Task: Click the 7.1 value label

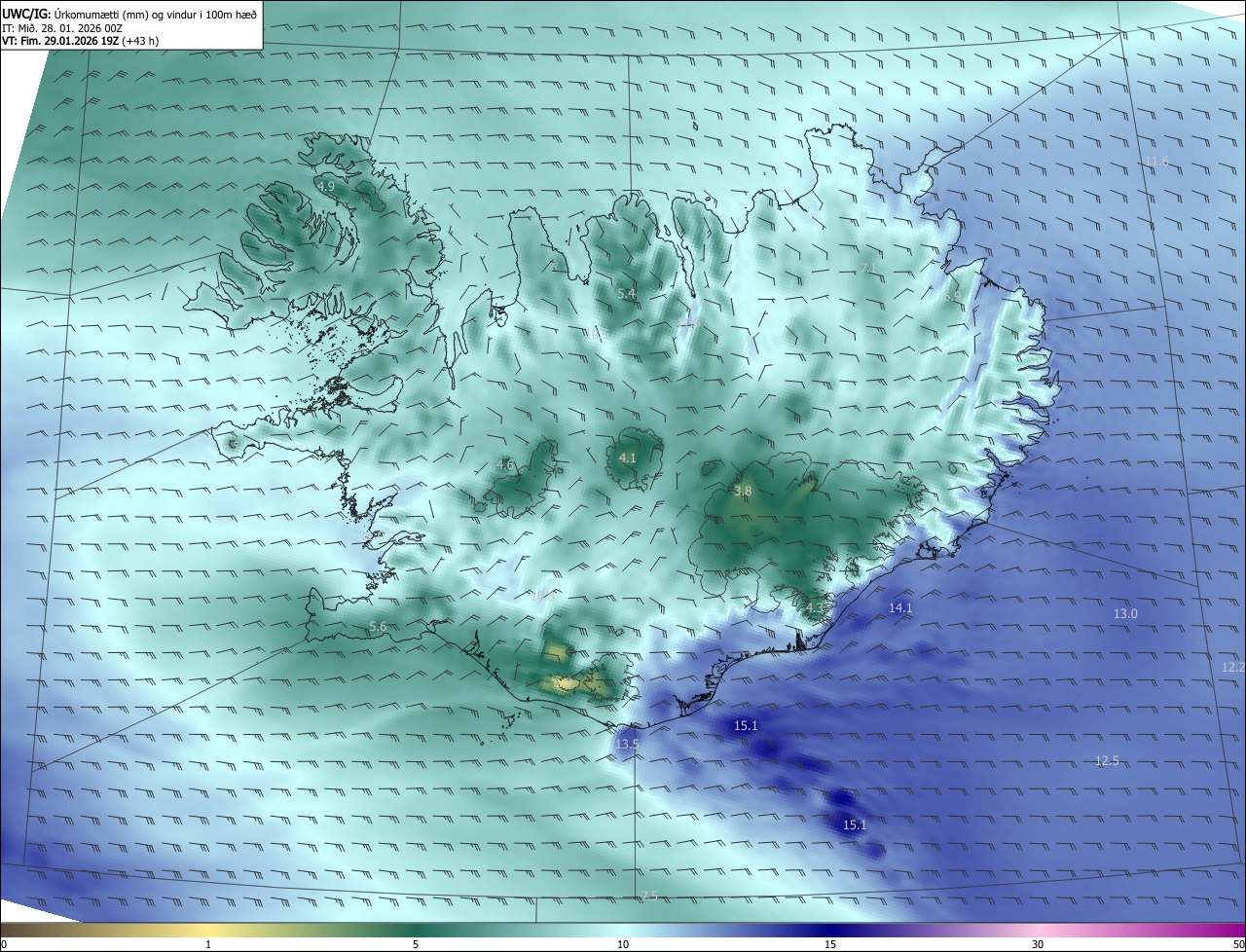Action: point(868,269)
